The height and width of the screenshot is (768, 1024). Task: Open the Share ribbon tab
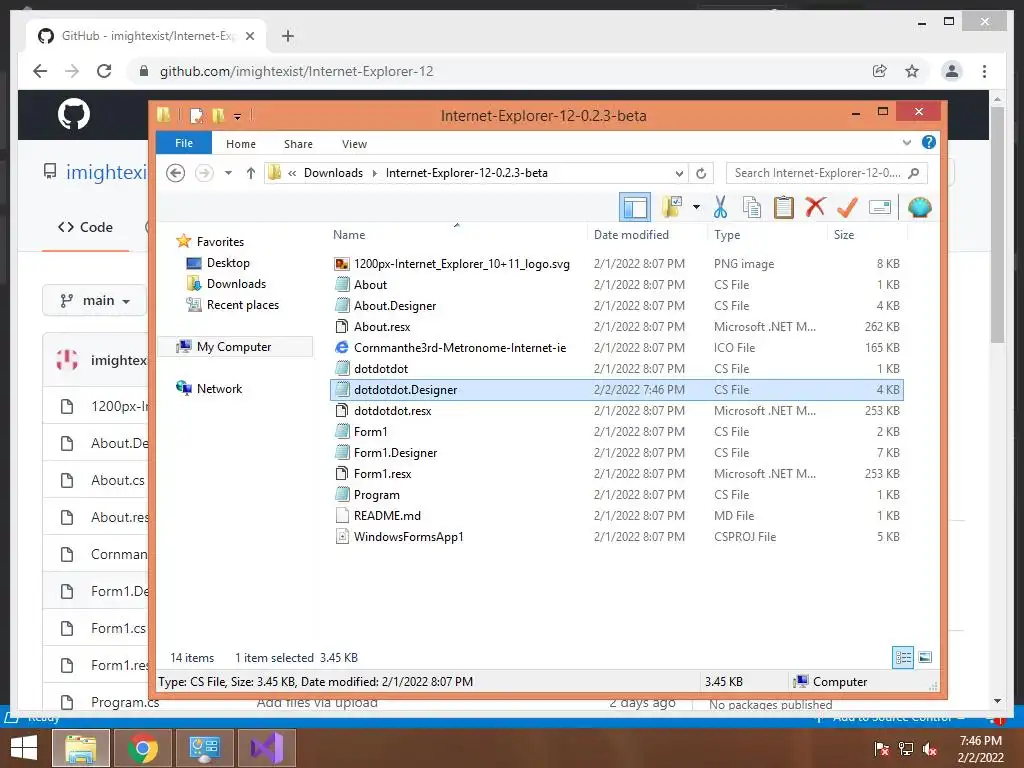[x=298, y=144]
